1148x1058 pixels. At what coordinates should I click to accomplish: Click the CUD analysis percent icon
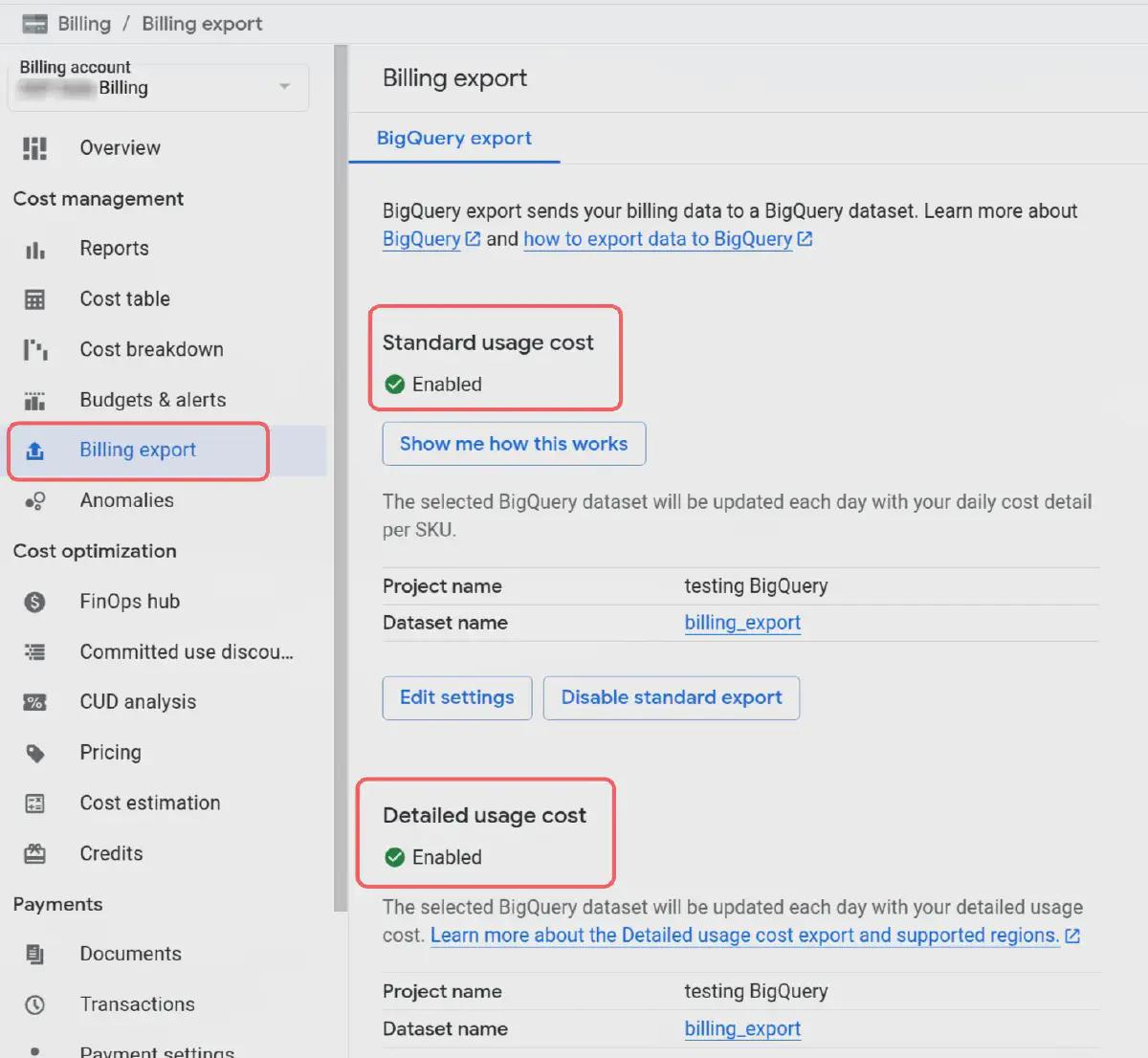[34, 703]
